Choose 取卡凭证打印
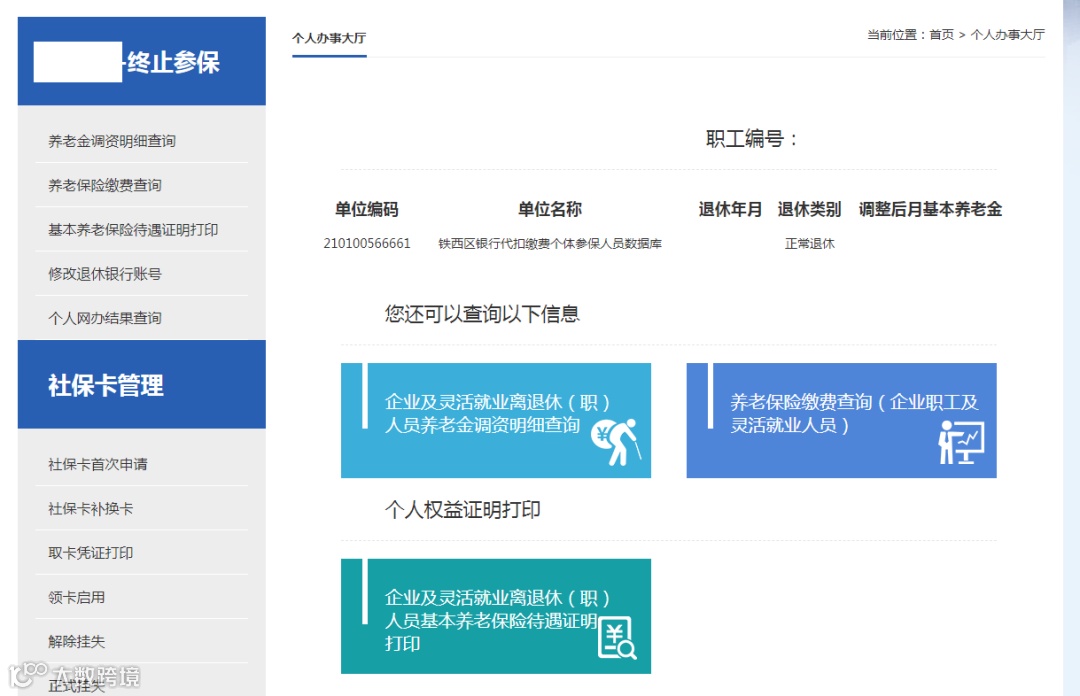 [x=90, y=553]
